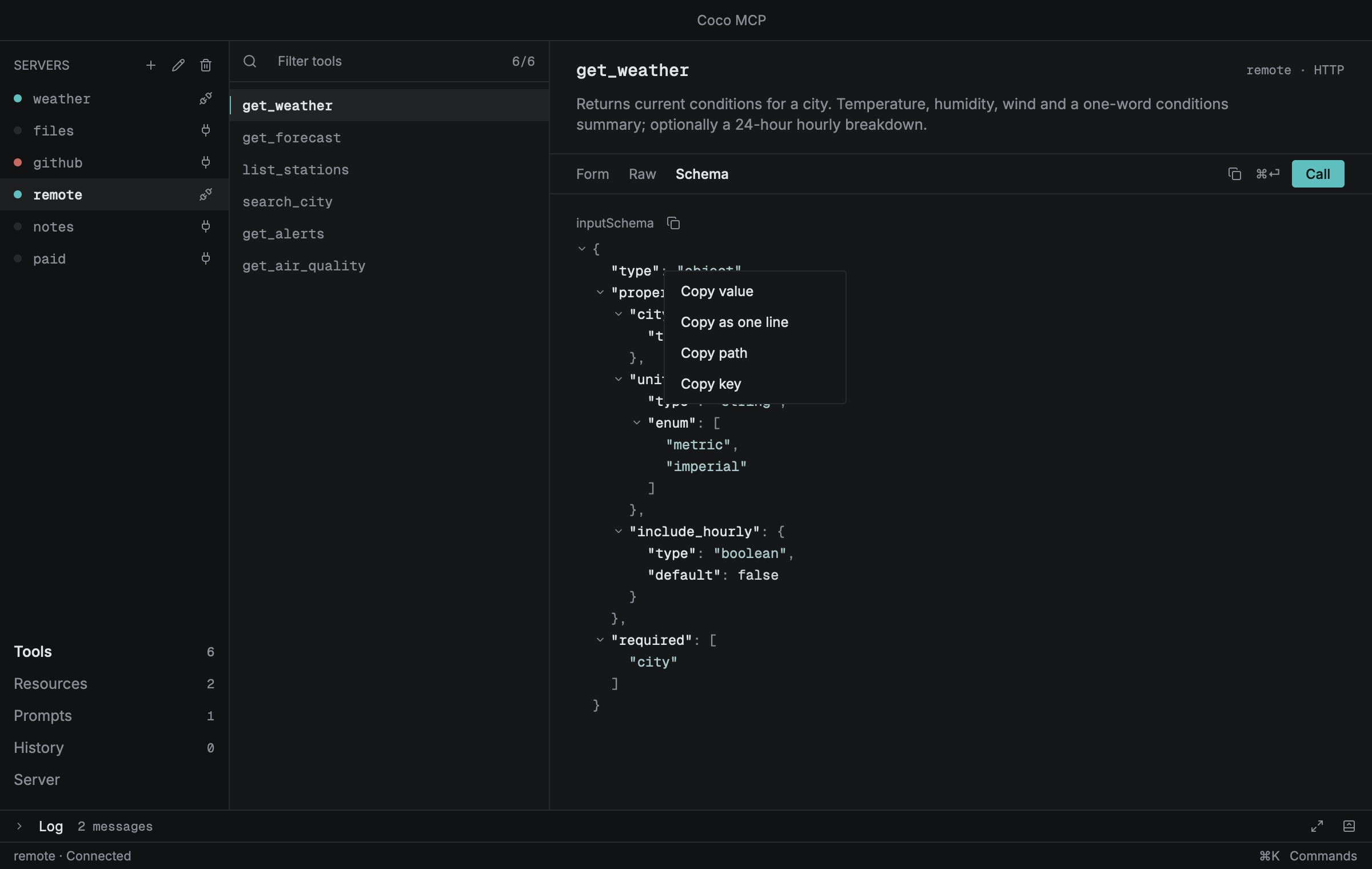This screenshot has height=869, width=1372.
Task: Choose Copy value from context menu
Action: pyautogui.click(x=755, y=292)
